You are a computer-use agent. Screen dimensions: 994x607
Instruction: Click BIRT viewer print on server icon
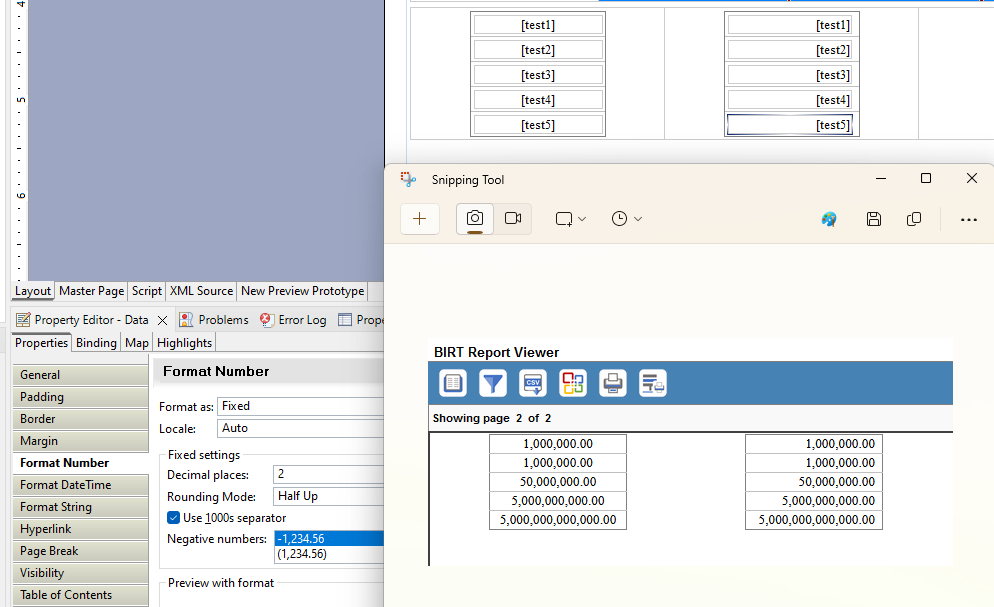652,383
